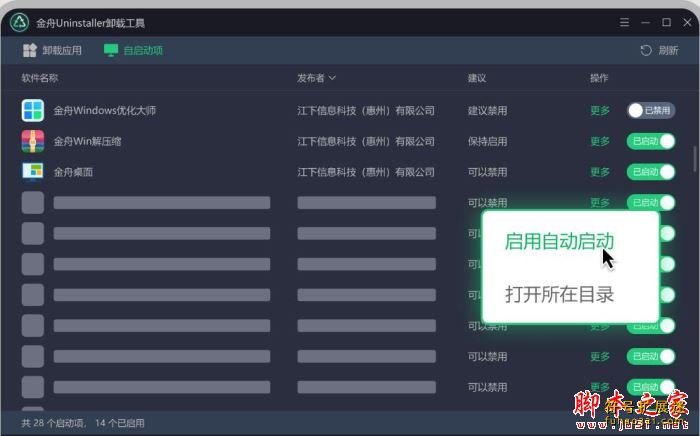This screenshot has width=700, height=436.
Task: Choose 启用自动启动 in the popup menu
Action: point(559,241)
